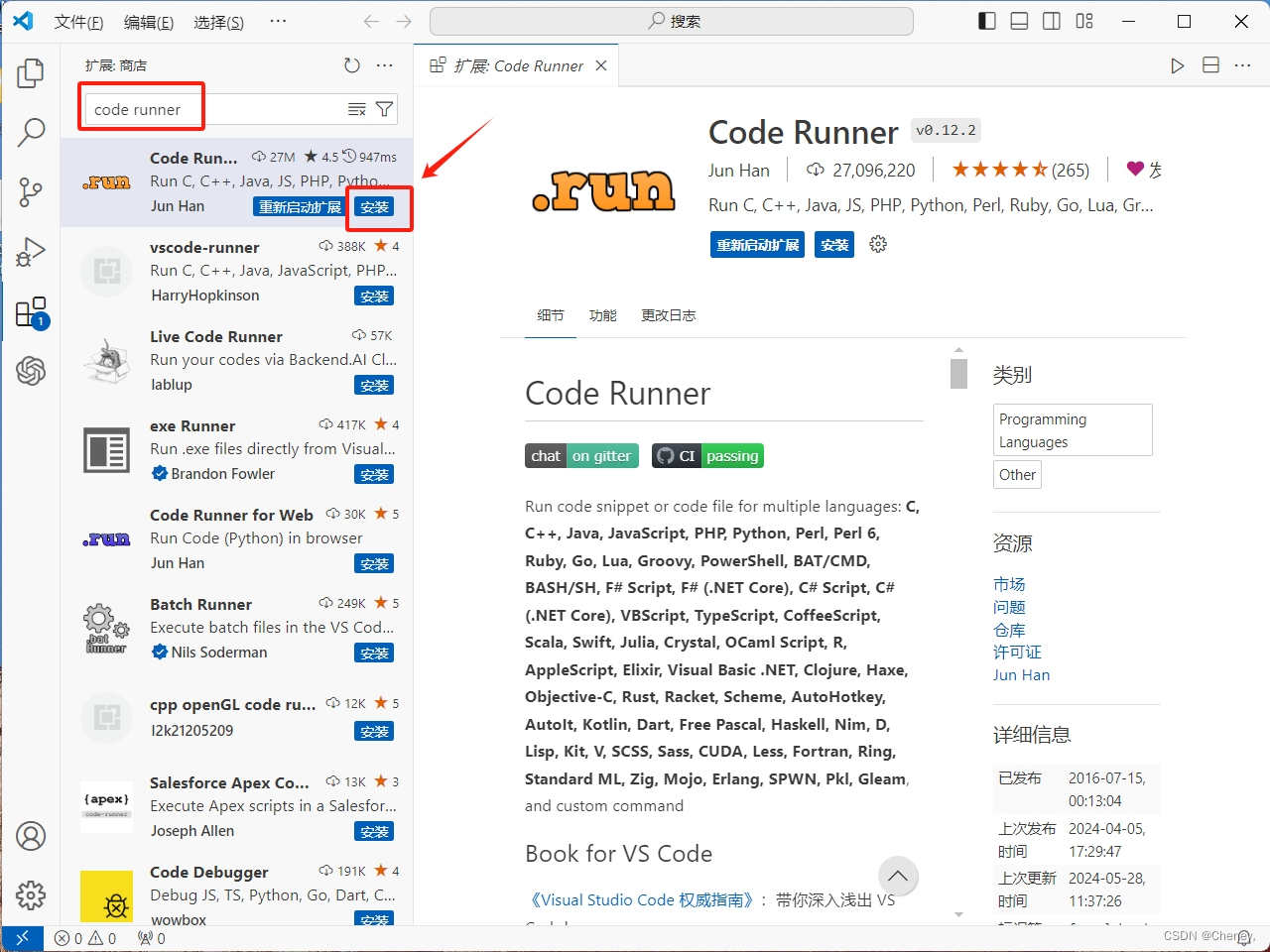1270x952 pixels.
Task: Go forward with navigation arrow
Action: [404, 21]
